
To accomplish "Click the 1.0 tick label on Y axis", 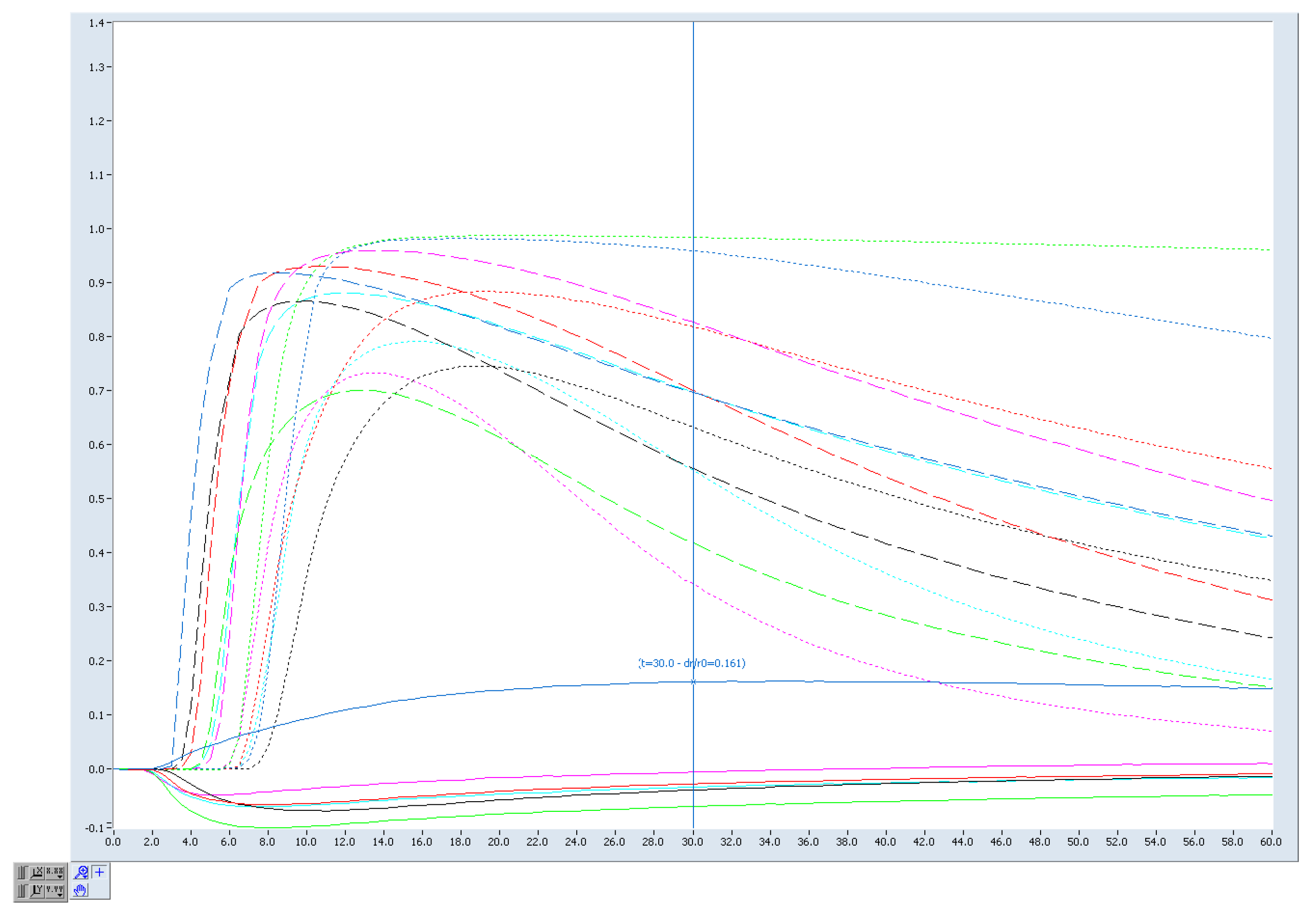I will tap(96, 229).
